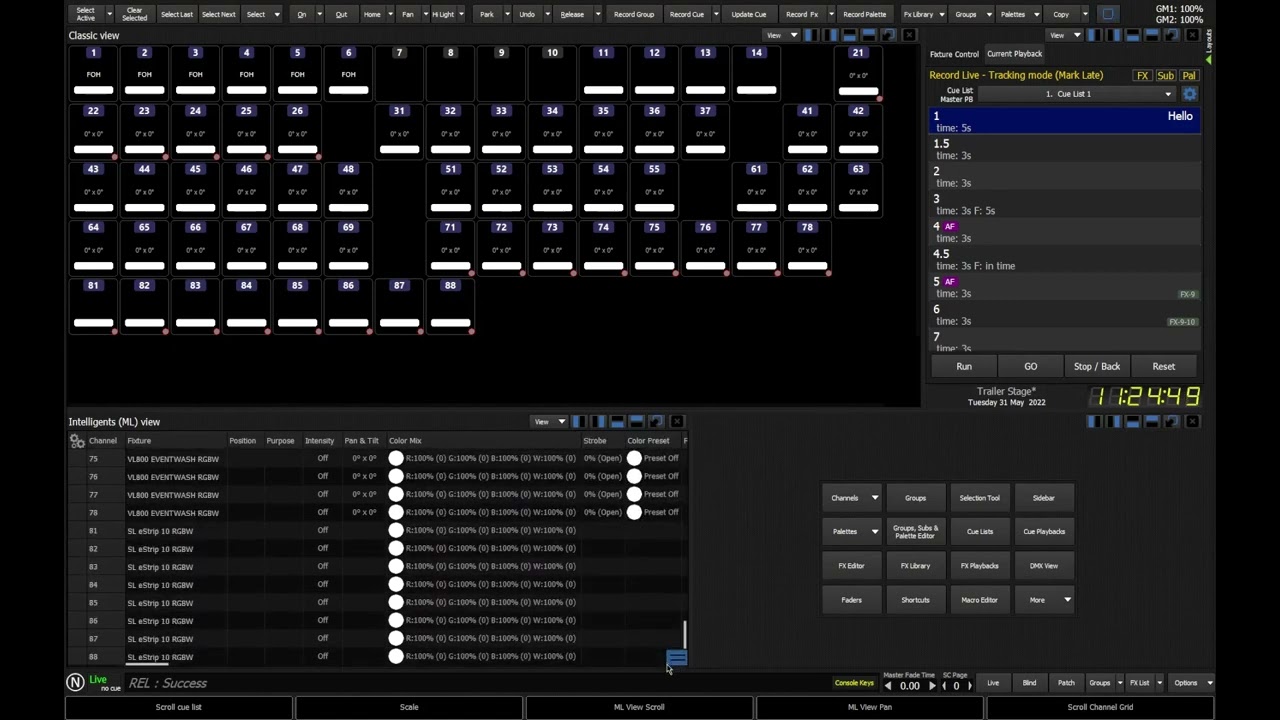Image resolution: width=1280 pixels, height=720 pixels.
Task: Switch to Current Playback tab
Action: pyautogui.click(x=1014, y=54)
